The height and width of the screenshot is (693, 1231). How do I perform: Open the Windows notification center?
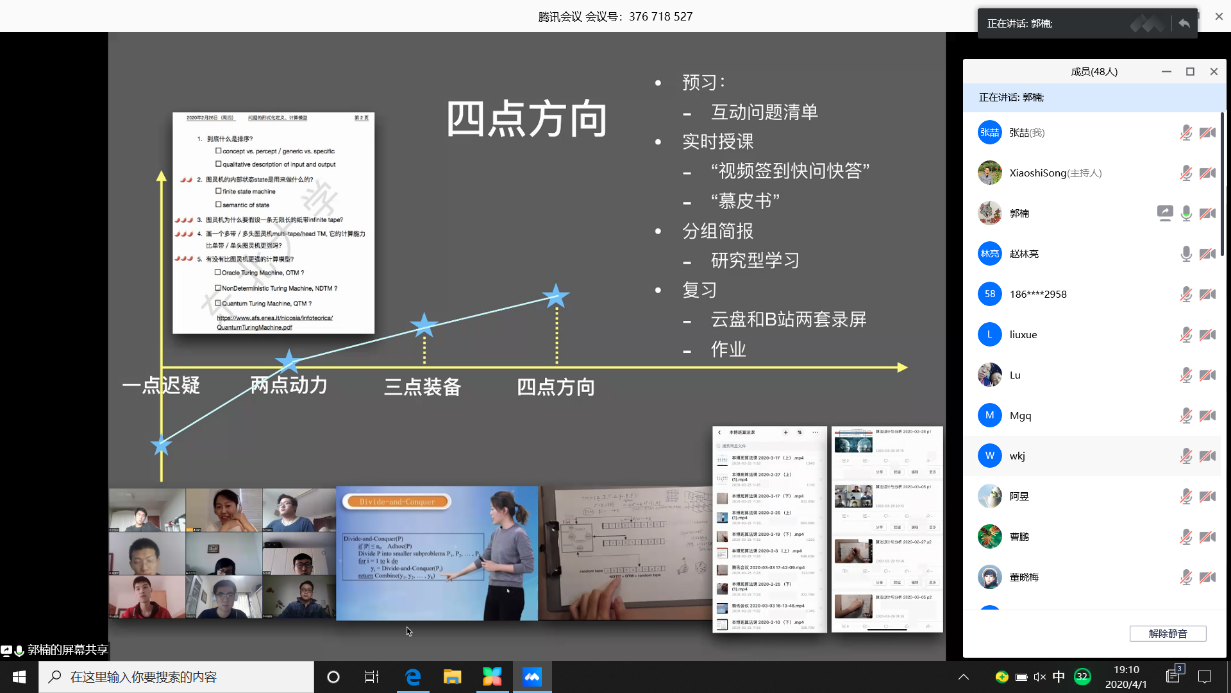pos(1206,677)
